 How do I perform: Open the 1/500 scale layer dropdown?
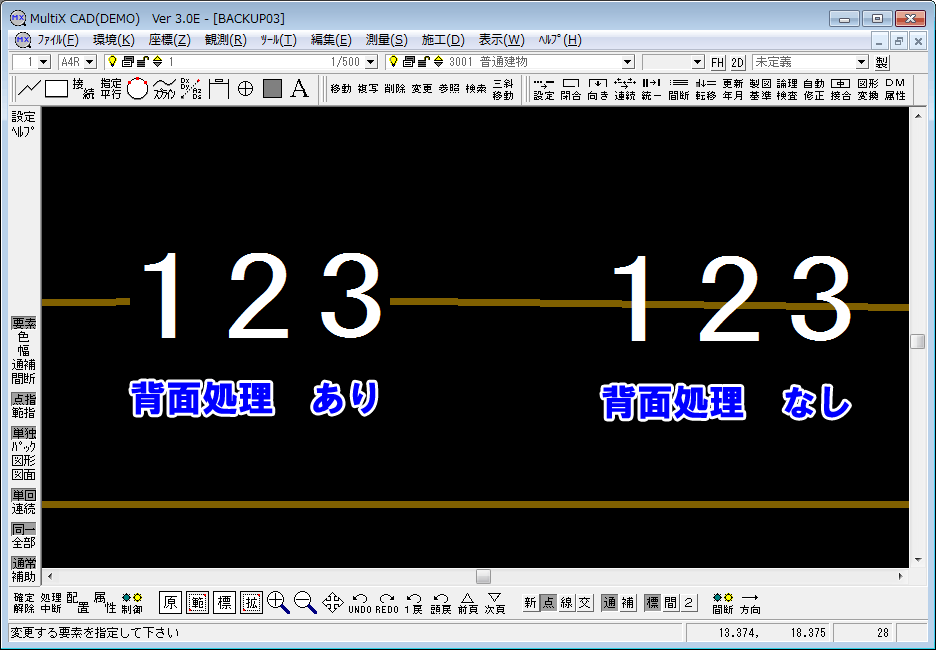pyautogui.click(x=371, y=62)
